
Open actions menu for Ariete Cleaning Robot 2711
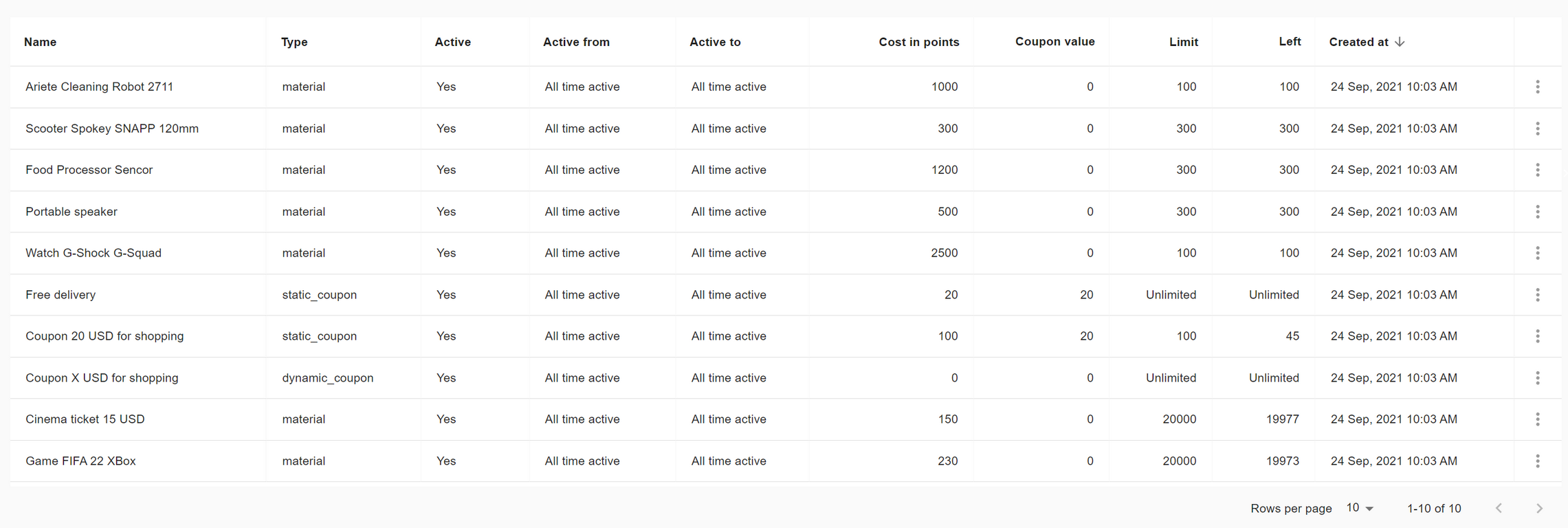(x=1537, y=87)
